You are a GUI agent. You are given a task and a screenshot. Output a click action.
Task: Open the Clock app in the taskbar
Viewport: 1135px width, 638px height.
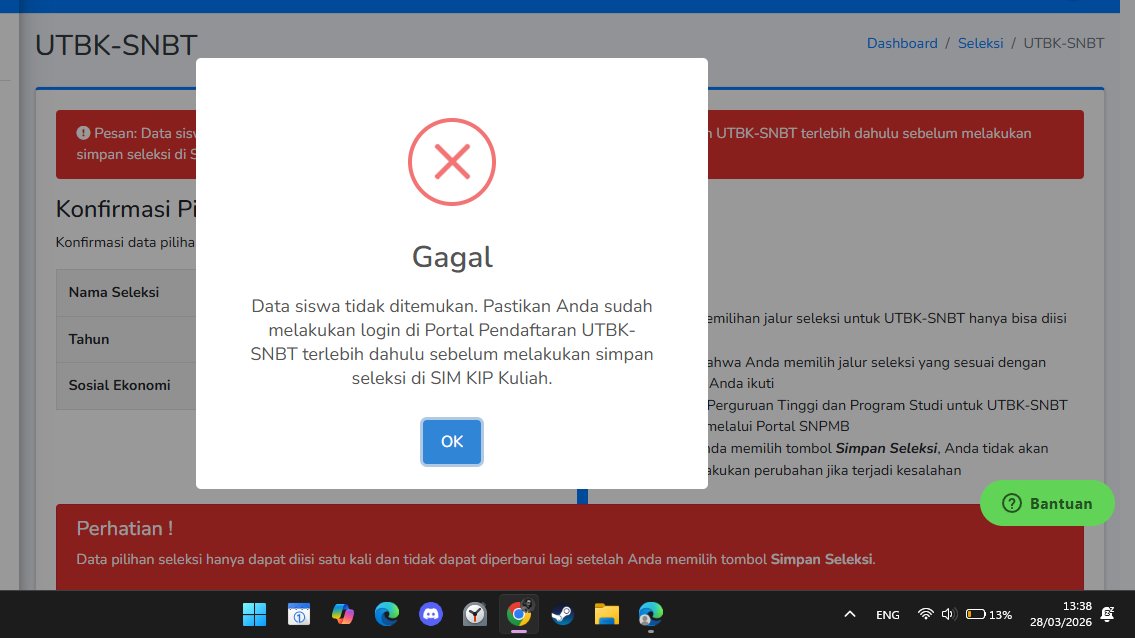point(474,614)
